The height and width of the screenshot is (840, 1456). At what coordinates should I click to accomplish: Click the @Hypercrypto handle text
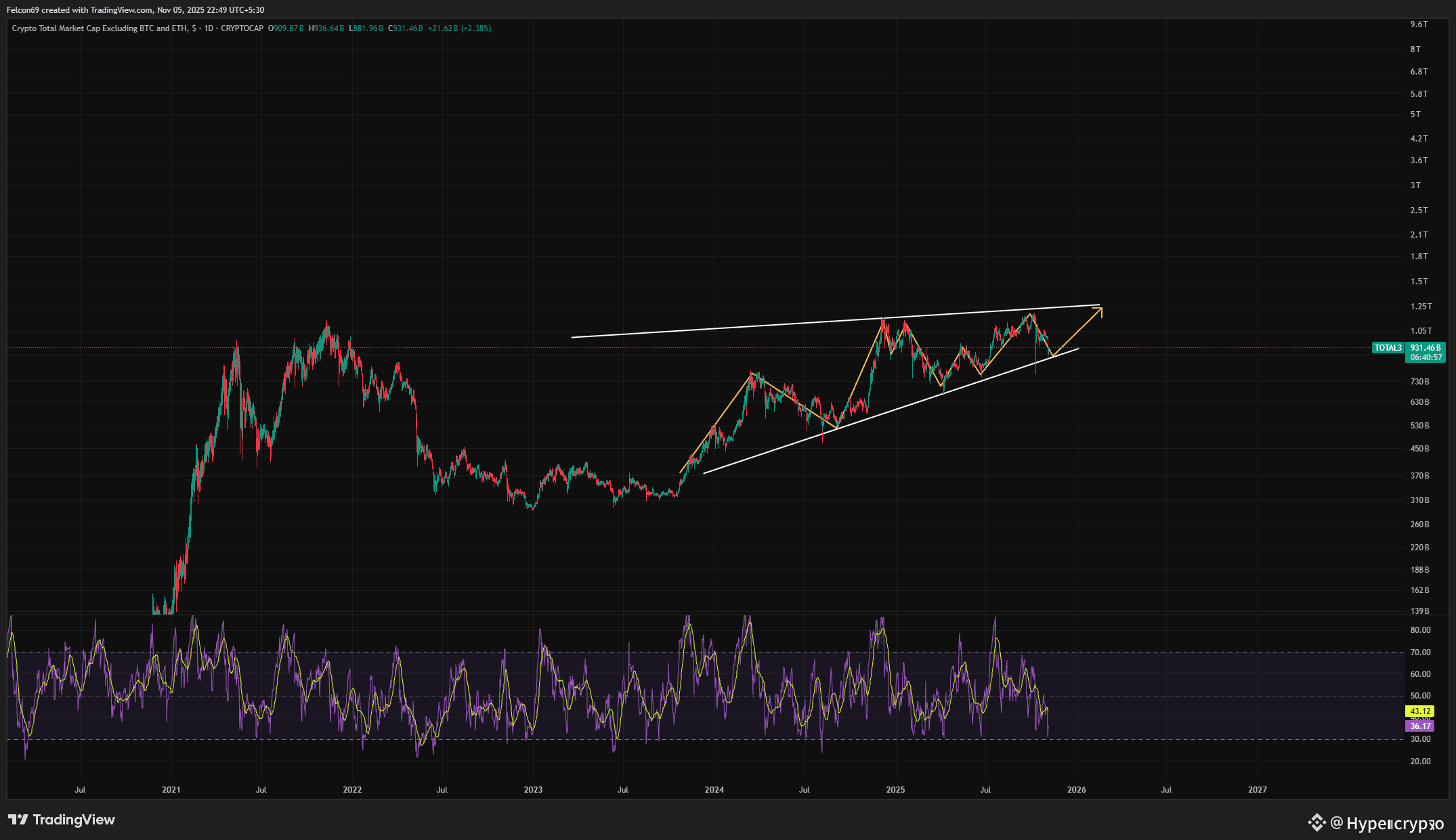coord(1388,823)
